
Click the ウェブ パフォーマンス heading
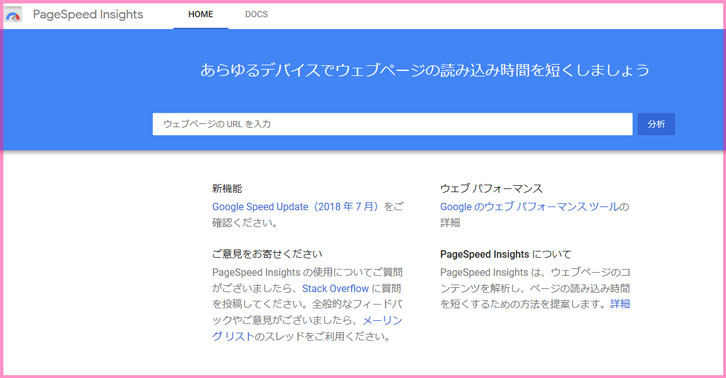[x=491, y=189]
